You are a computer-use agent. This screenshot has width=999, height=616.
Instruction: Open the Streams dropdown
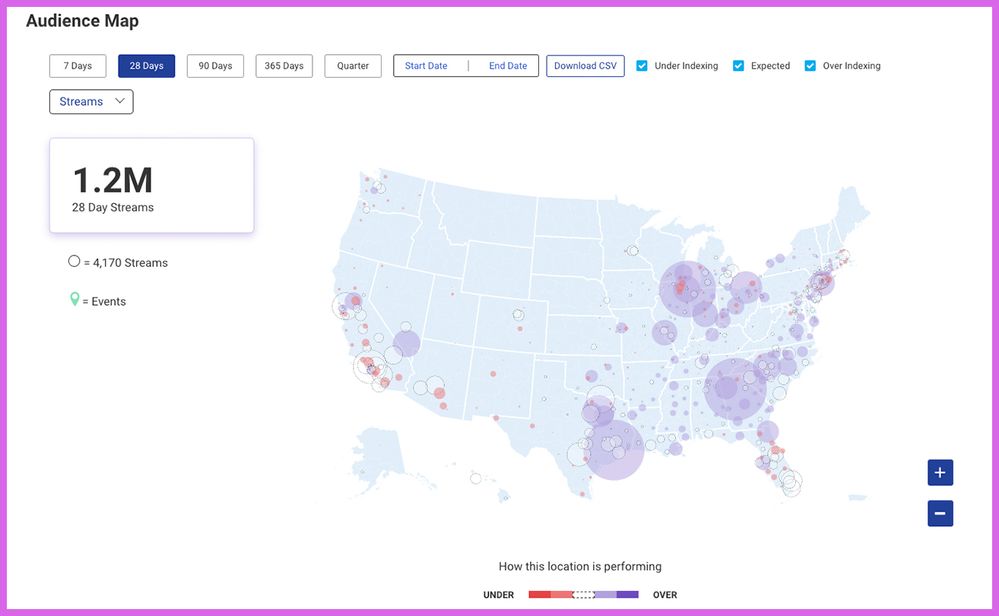(x=91, y=102)
